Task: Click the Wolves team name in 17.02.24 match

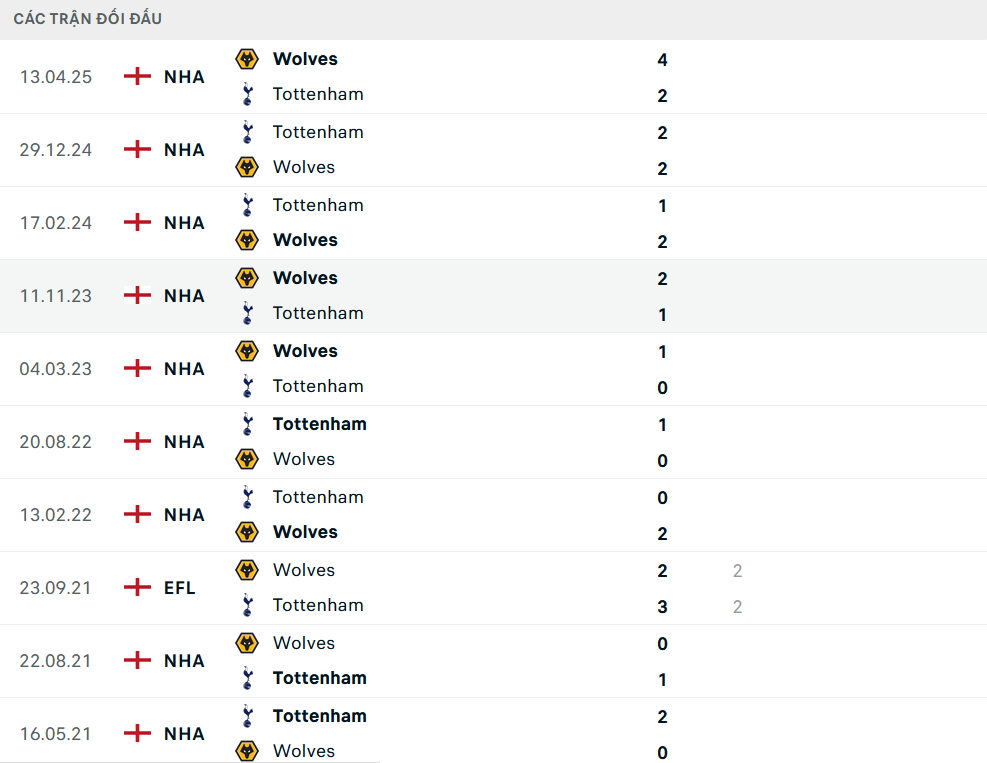Action: pyautogui.click(x=305, y=240)
